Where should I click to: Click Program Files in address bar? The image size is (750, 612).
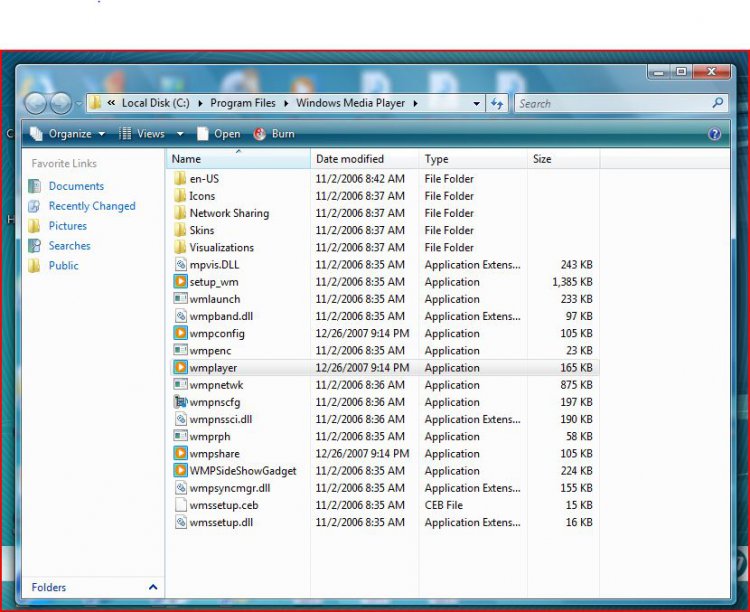pyautogui.click(x=243, y=103)
